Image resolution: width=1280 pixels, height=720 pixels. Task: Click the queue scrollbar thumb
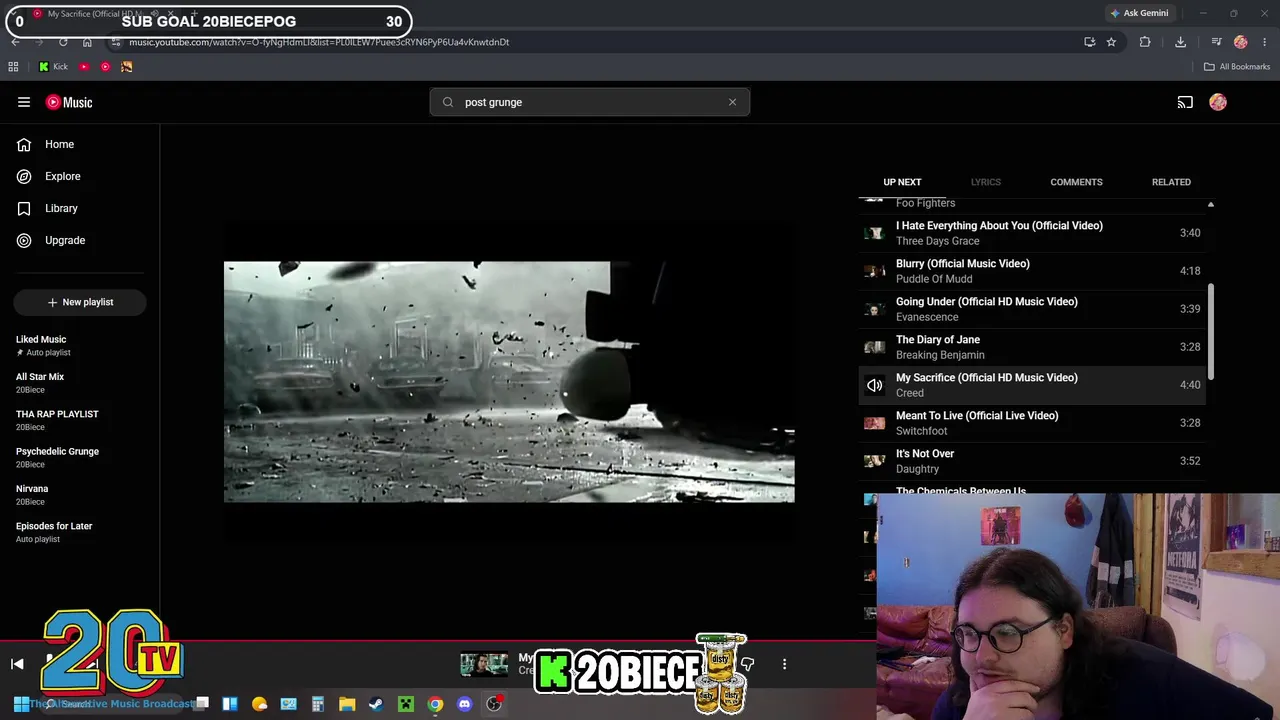coord(1210,331)
